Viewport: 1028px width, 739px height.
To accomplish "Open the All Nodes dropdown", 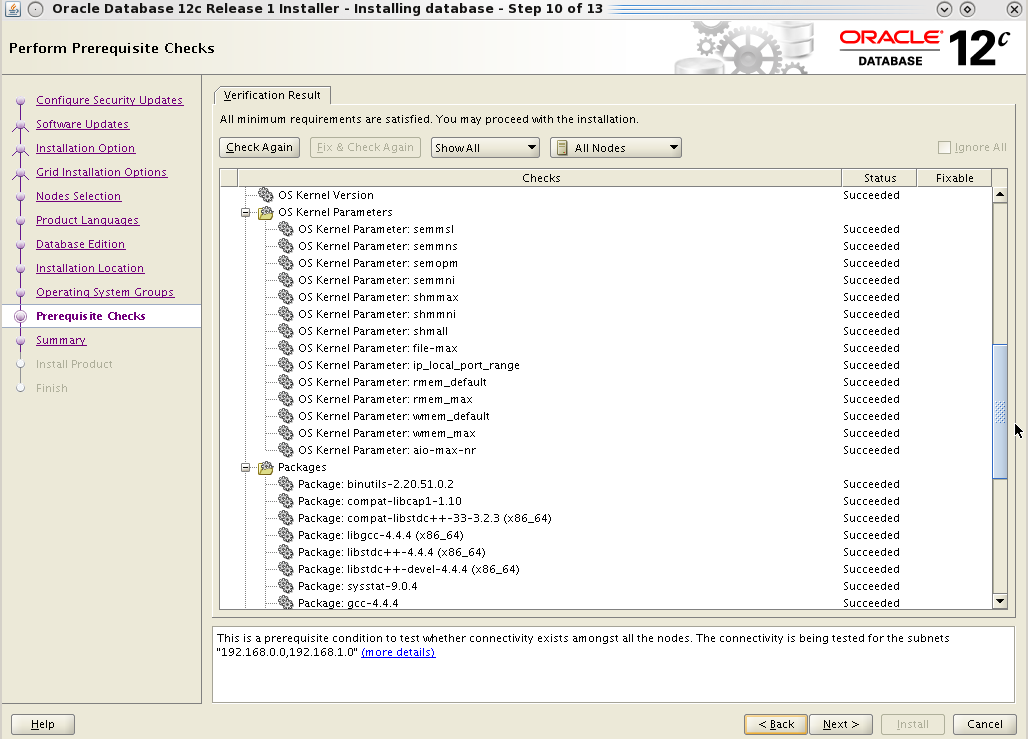I will 616,148.
